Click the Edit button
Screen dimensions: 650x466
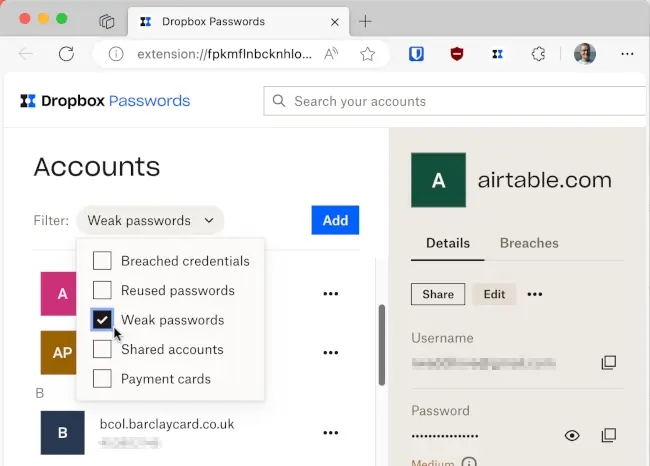(494, 294)
